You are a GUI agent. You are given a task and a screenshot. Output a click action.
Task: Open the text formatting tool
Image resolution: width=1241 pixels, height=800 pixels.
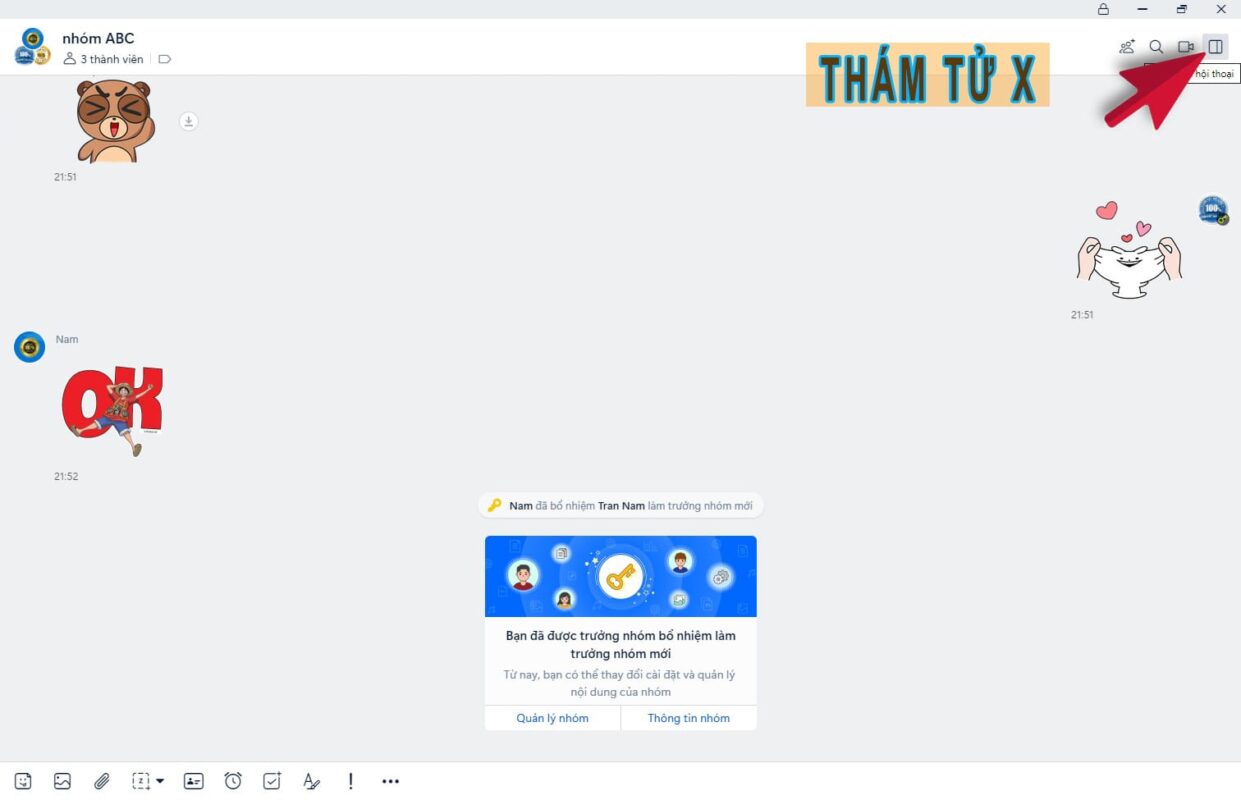point(311,780)
